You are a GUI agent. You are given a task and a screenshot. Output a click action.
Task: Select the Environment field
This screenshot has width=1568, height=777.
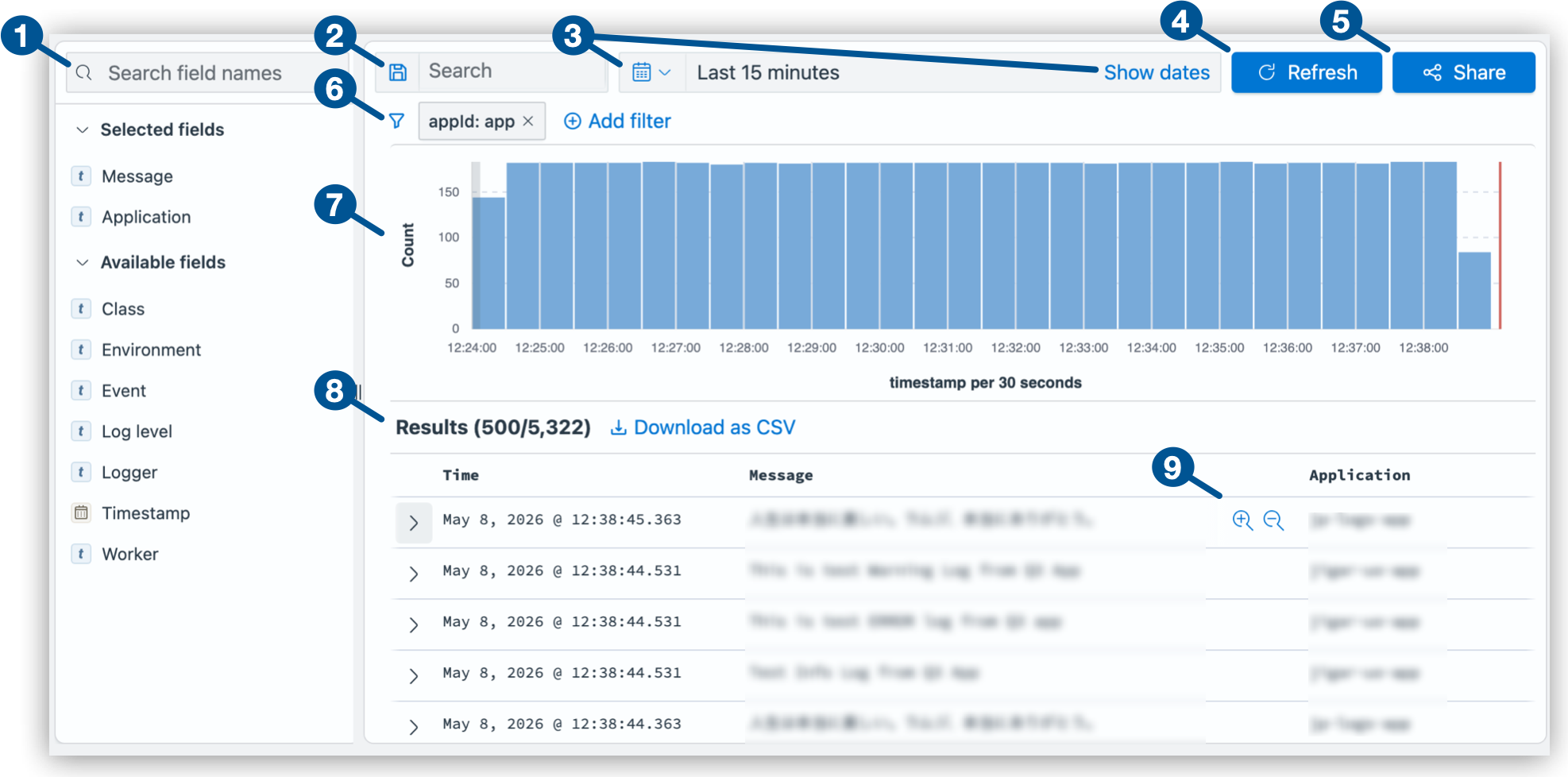(151, 350)
